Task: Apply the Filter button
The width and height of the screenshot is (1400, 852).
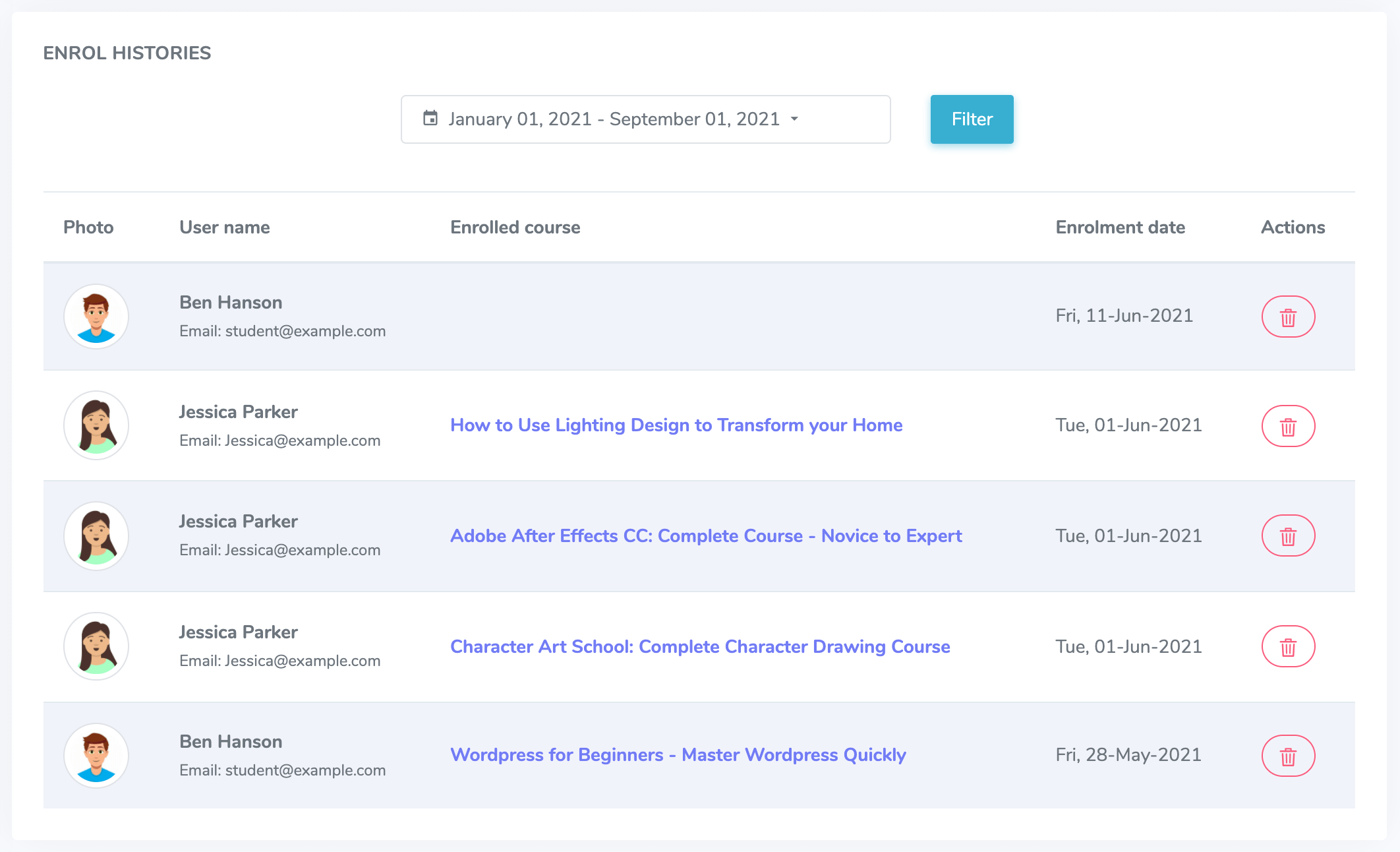Action: coord(972,119)
